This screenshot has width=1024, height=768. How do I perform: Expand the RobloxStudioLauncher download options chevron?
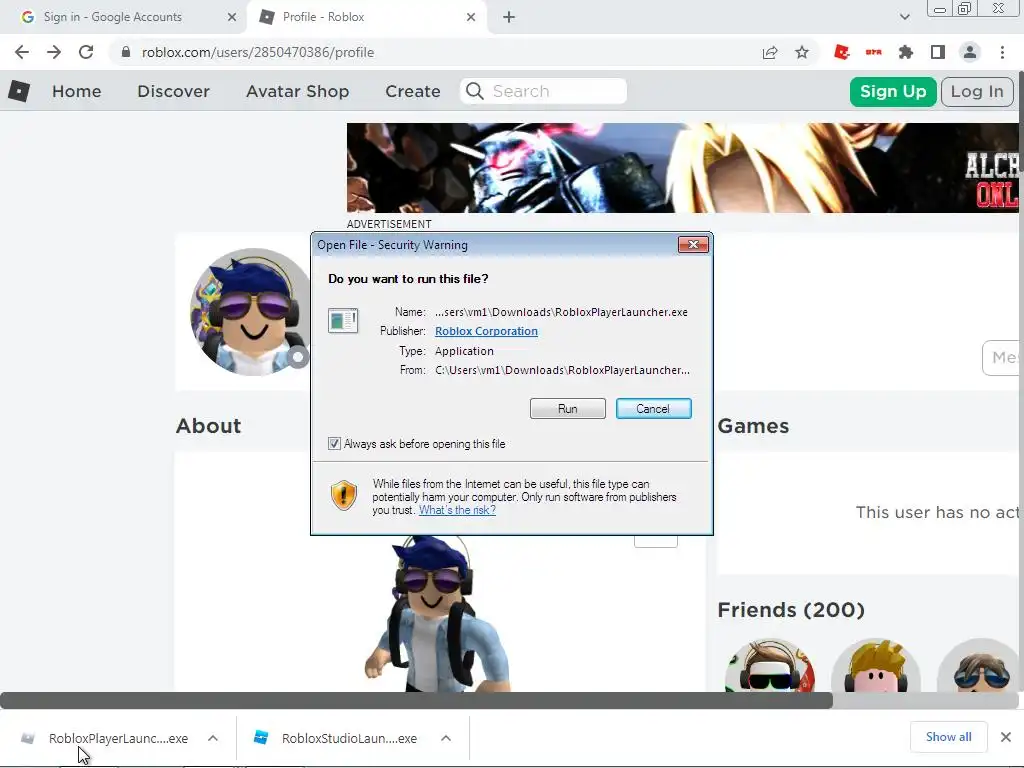[446, 738]
